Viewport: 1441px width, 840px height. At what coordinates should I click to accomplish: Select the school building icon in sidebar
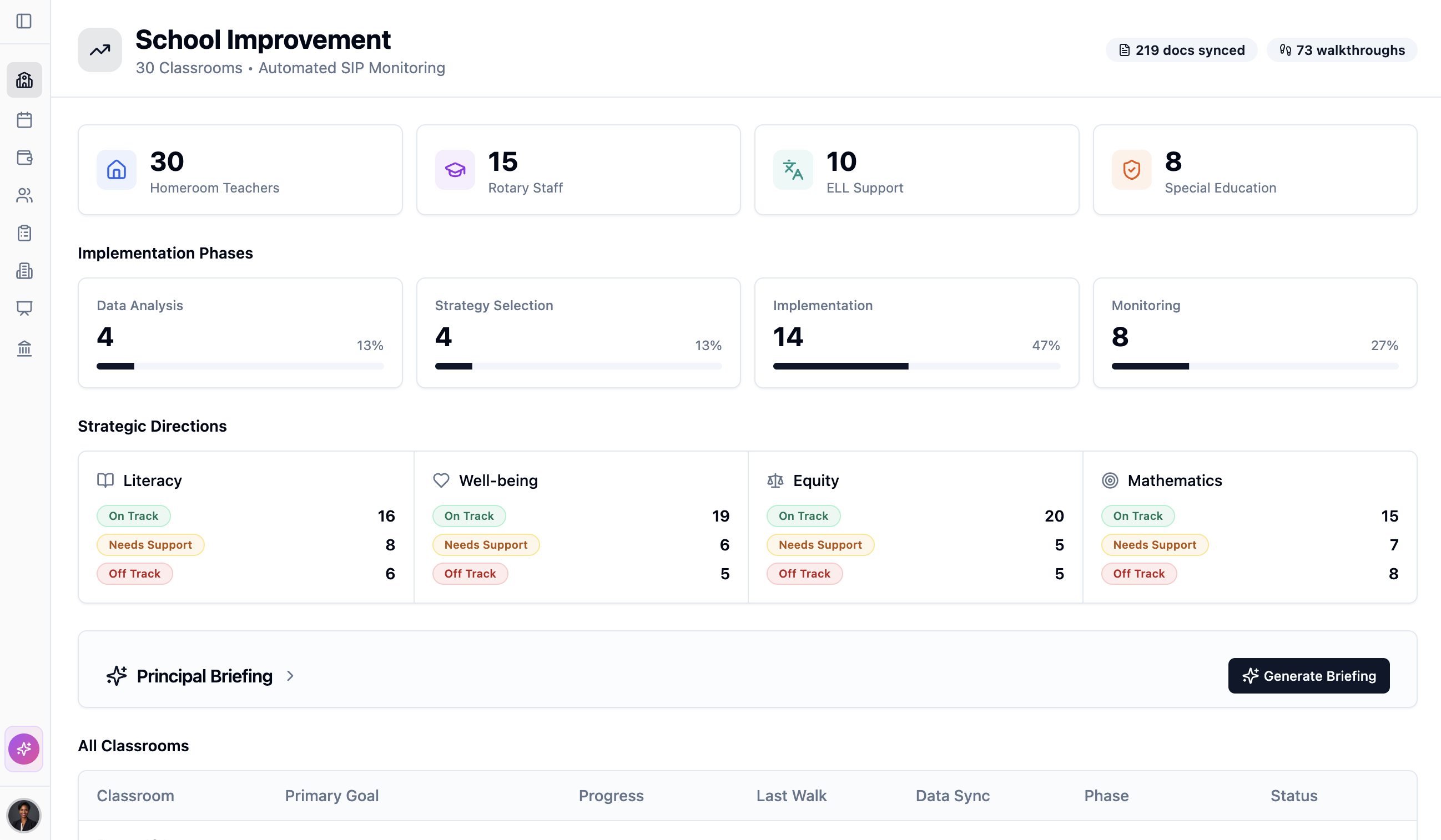pyautogui.click(x=23, y=80)
